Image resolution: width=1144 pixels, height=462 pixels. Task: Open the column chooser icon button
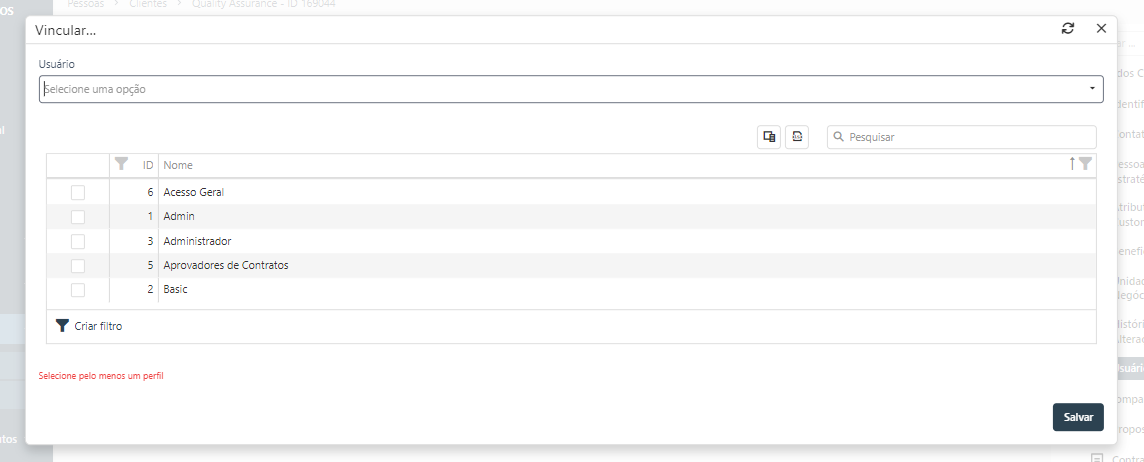pyautogui.click(x=769, y=137)
